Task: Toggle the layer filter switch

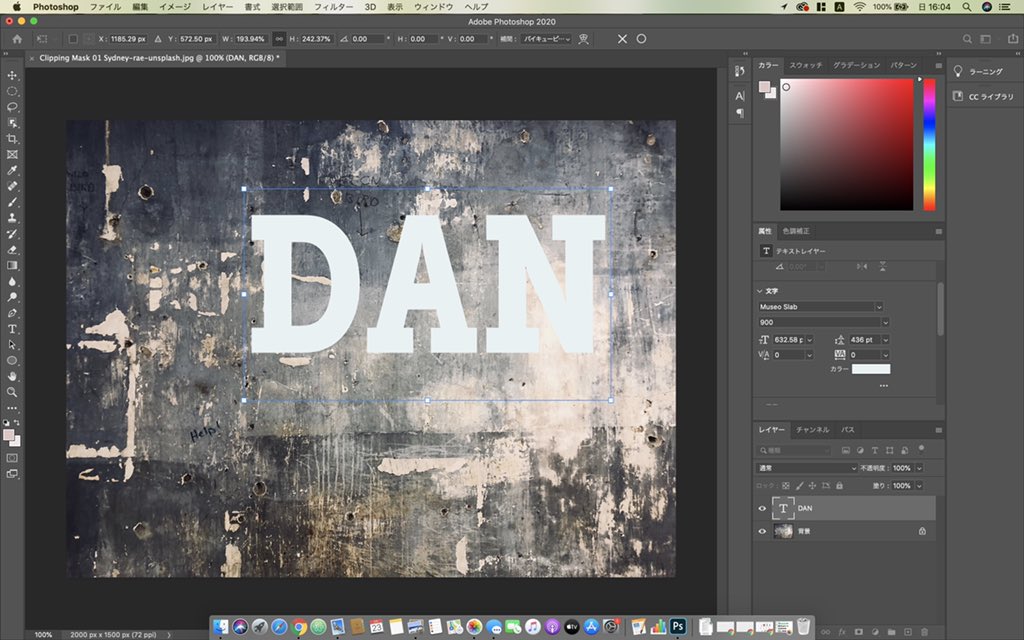Action: click(x=921, y=449)
